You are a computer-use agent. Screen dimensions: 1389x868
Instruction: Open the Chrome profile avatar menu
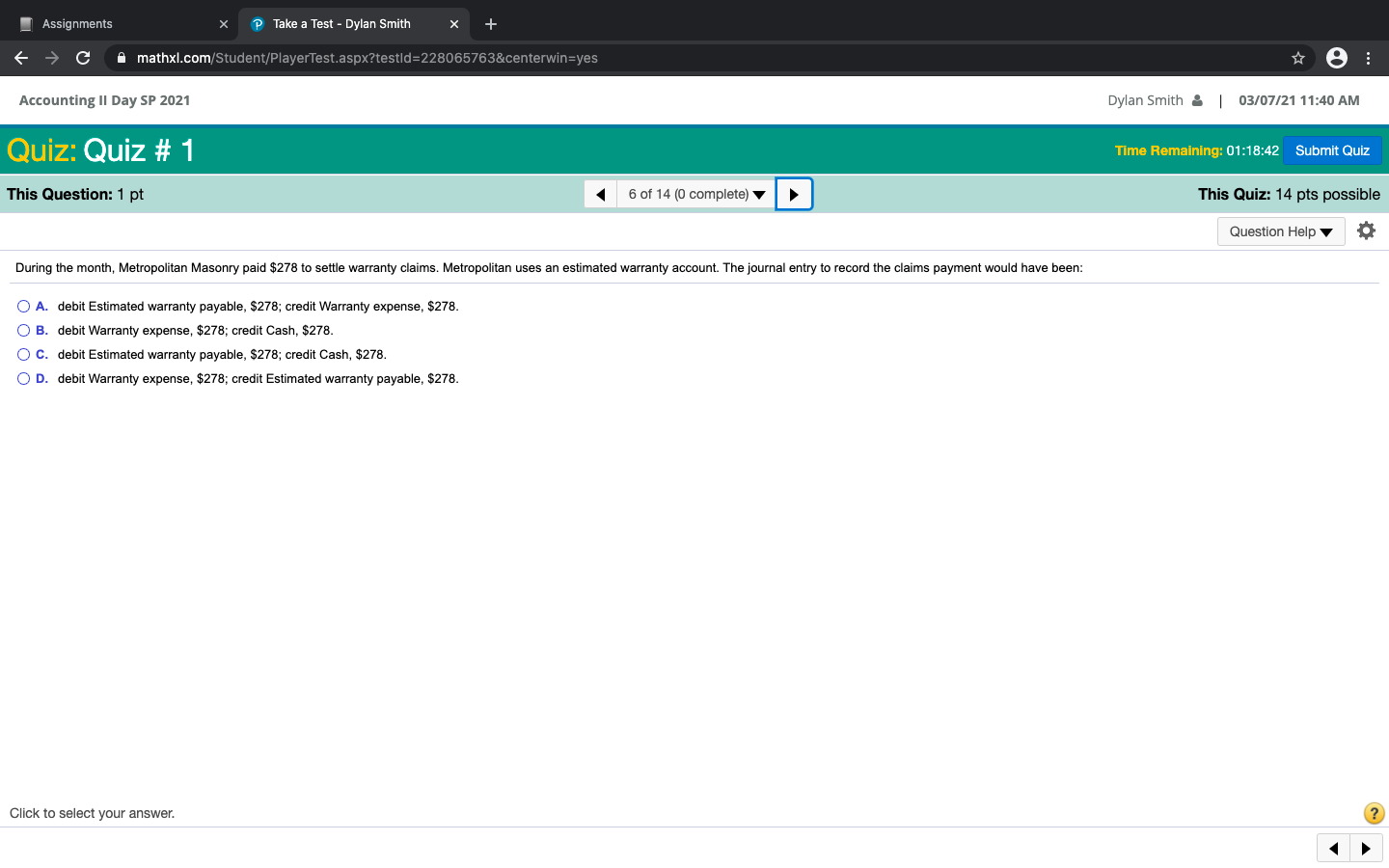tap(1337, 58)
